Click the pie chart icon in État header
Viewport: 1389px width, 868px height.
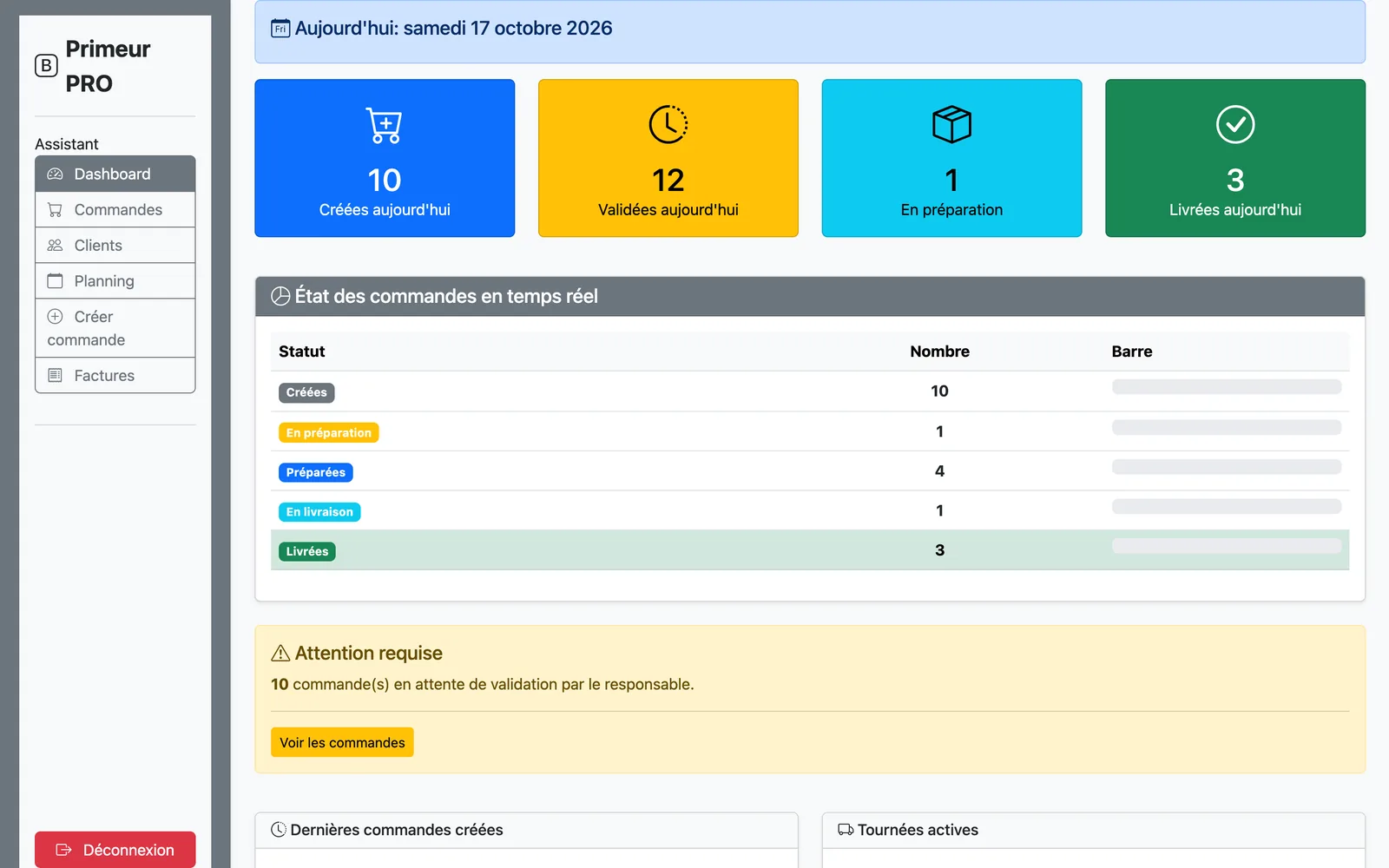pos(280,296)
